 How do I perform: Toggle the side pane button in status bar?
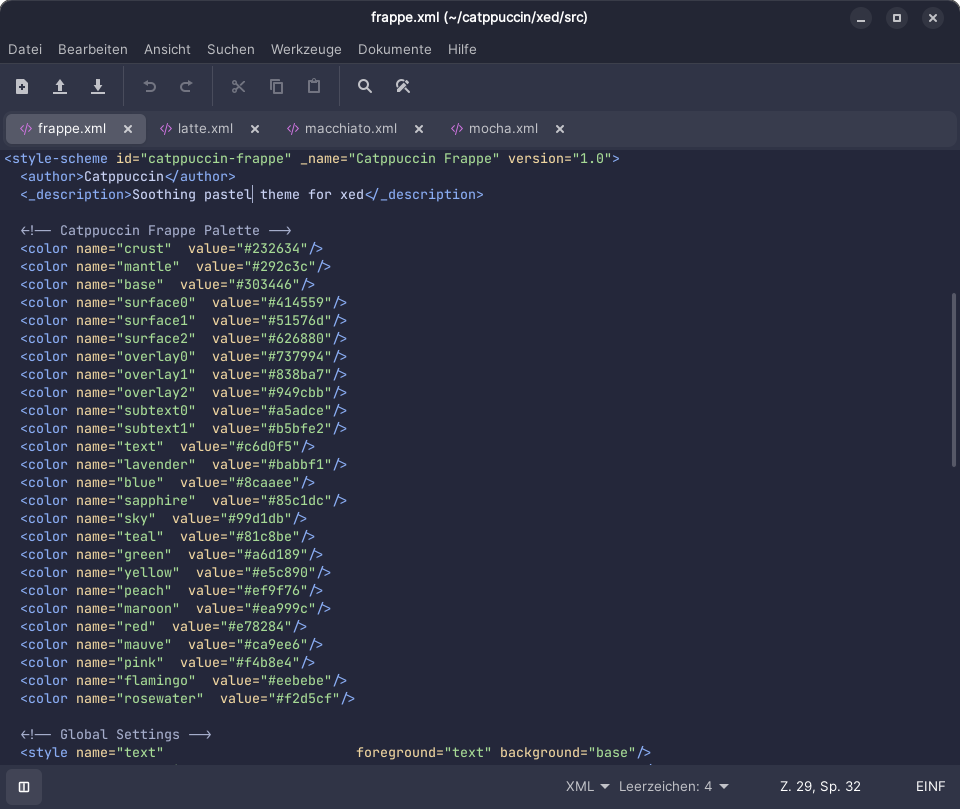(24, 787)
